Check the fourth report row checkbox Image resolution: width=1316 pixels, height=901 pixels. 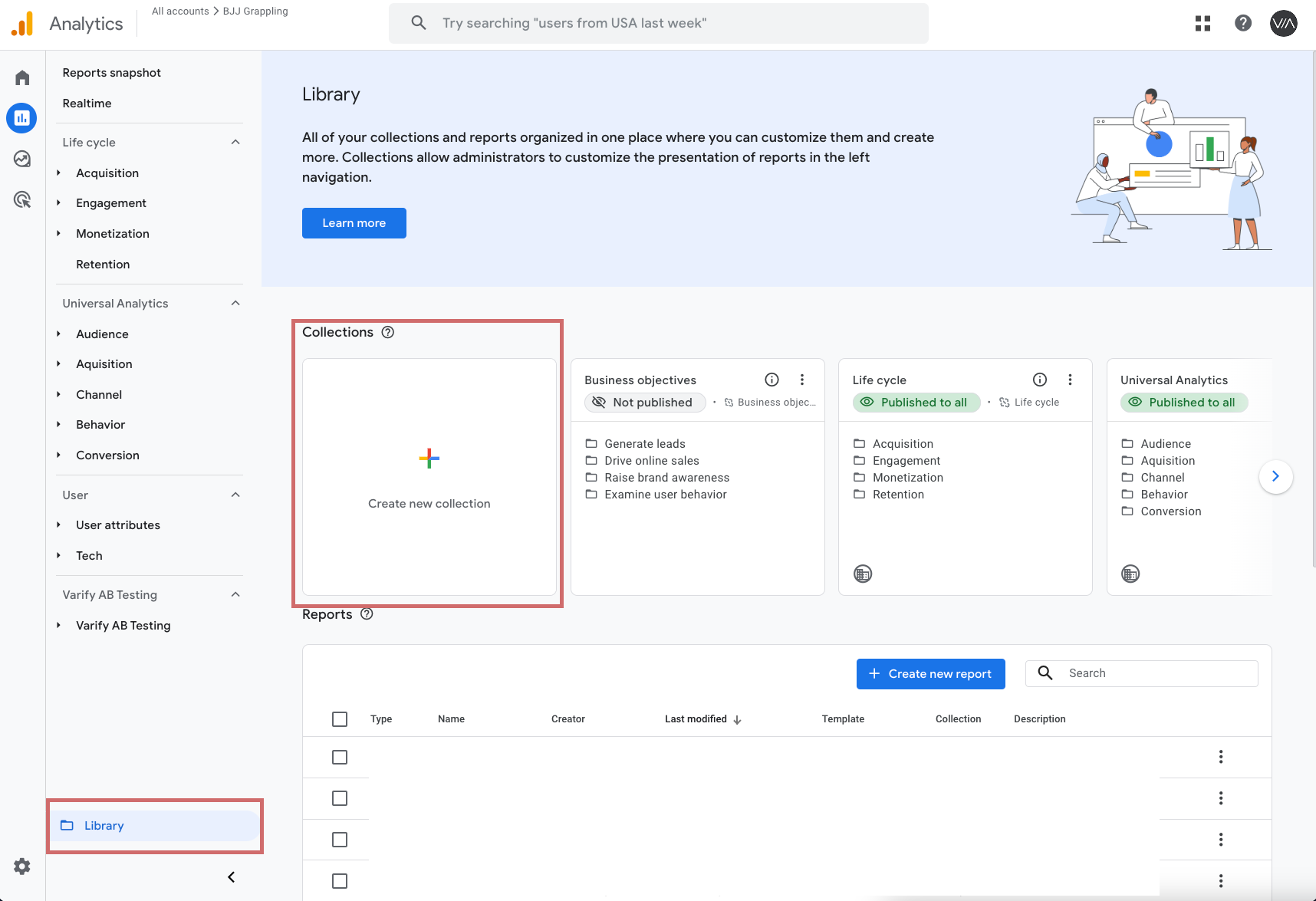click(x=340, y=881)
